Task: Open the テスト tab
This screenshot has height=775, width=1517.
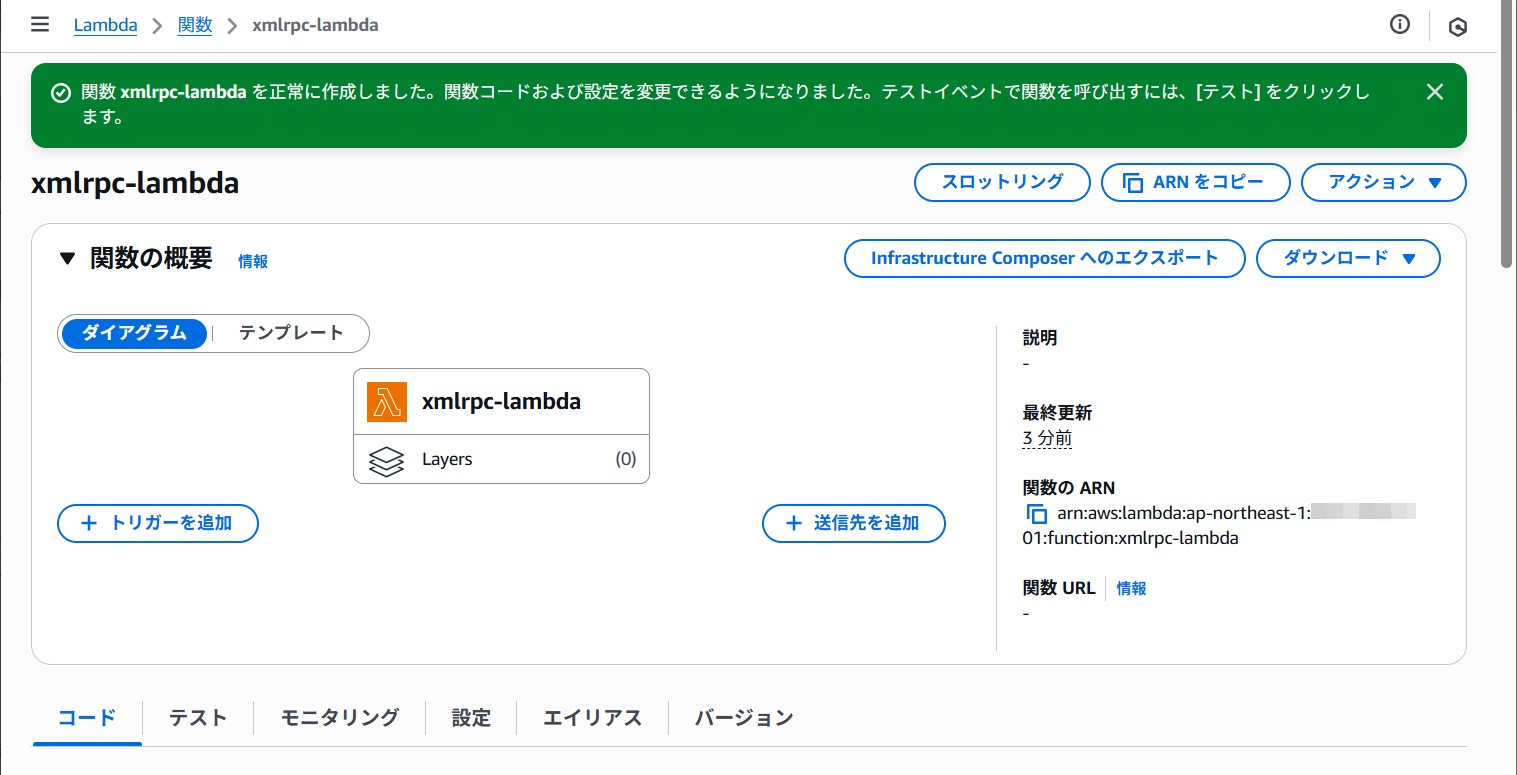Action: (198, 717)
